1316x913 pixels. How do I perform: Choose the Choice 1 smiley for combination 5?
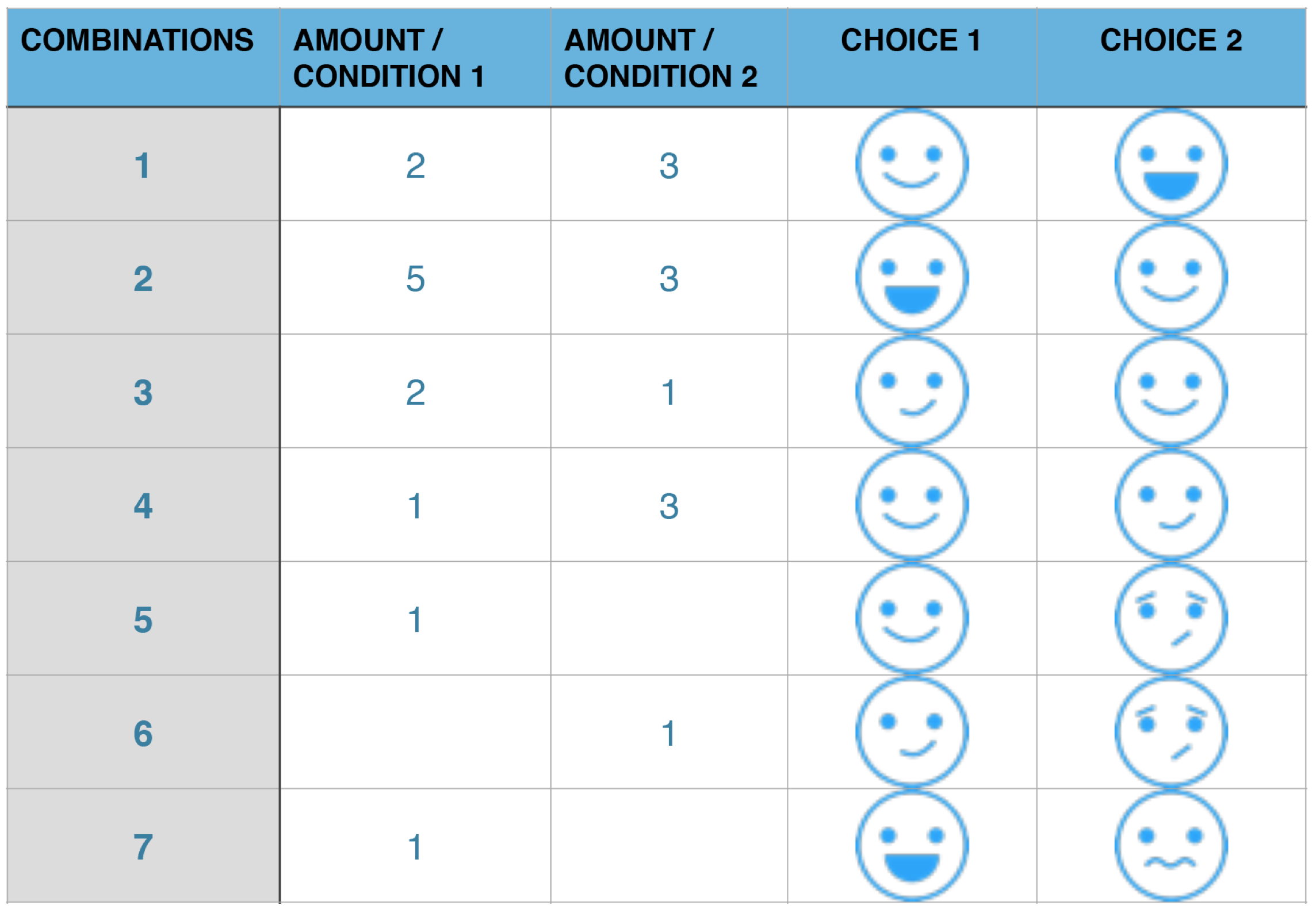pos(912,618)
